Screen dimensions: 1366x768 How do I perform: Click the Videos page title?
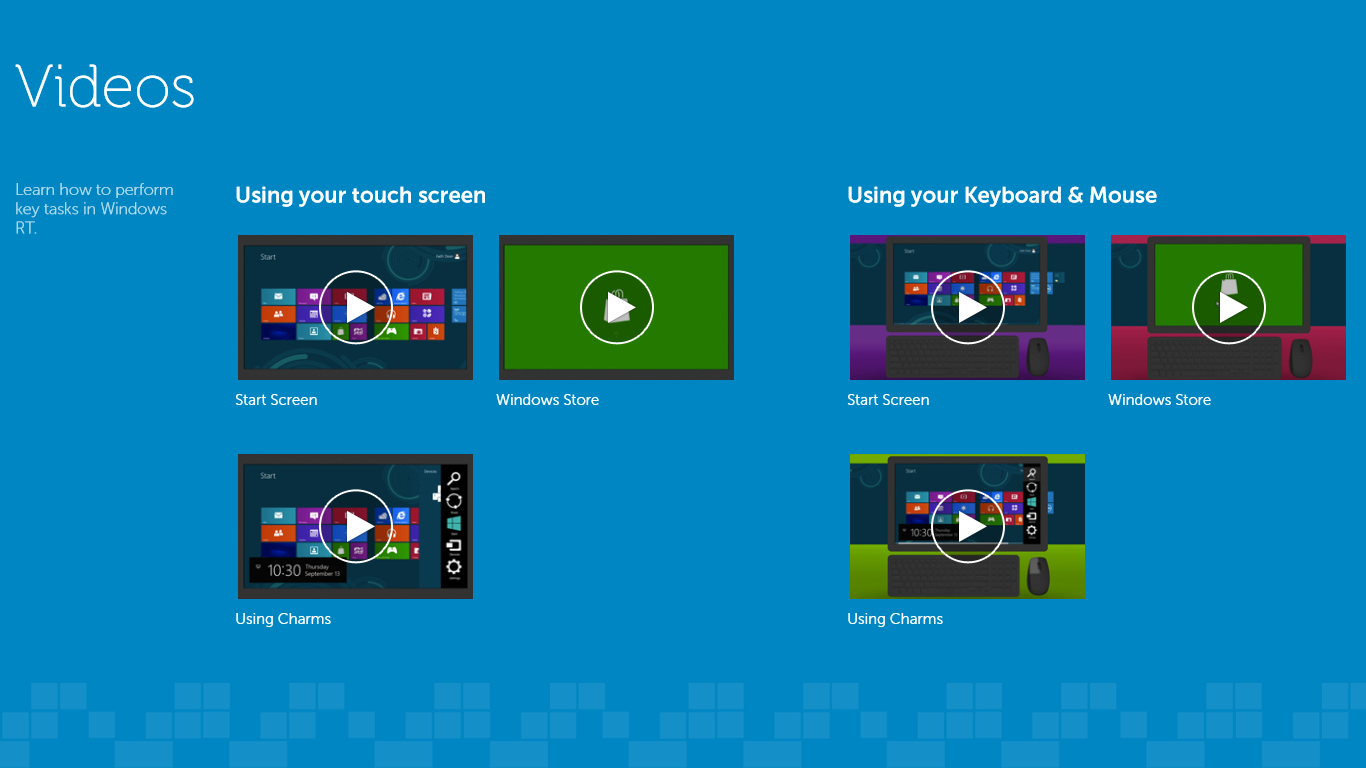click(x=105, y=86)
